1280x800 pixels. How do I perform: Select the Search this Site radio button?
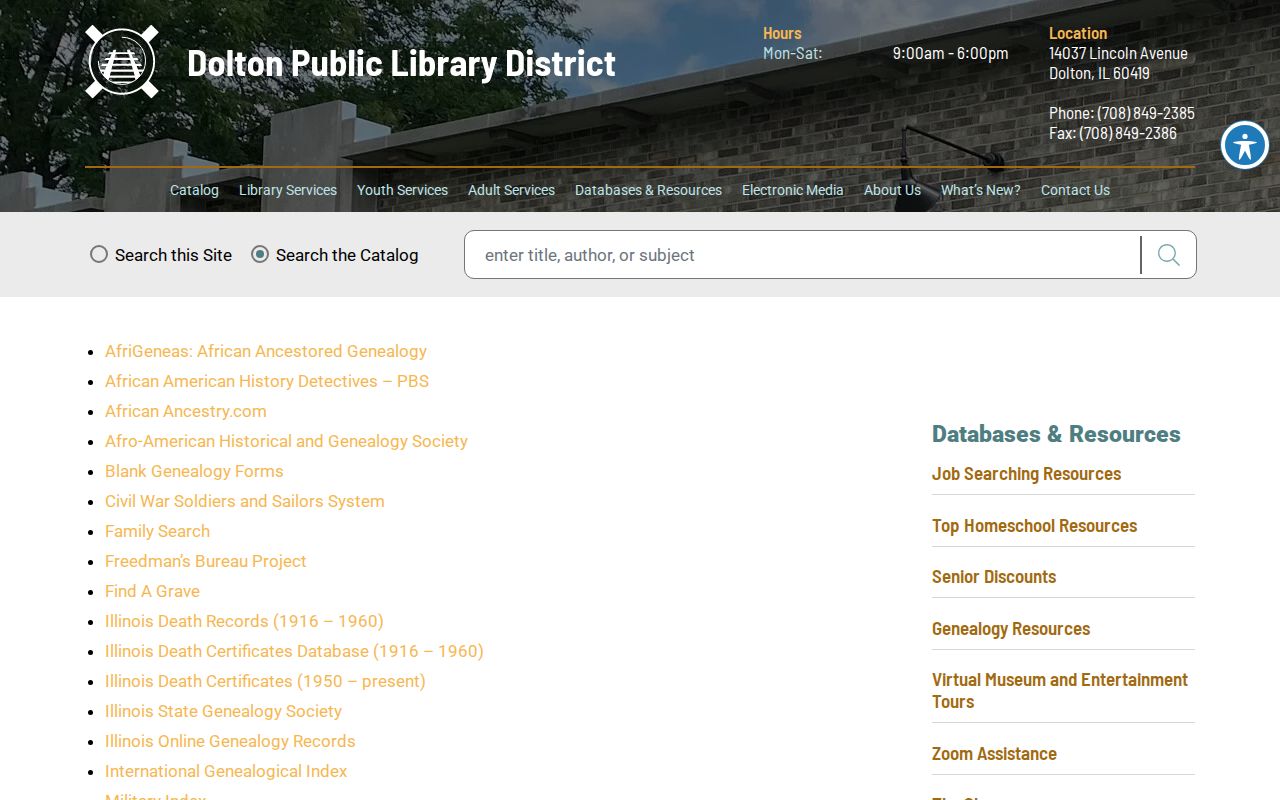(99, 255)
